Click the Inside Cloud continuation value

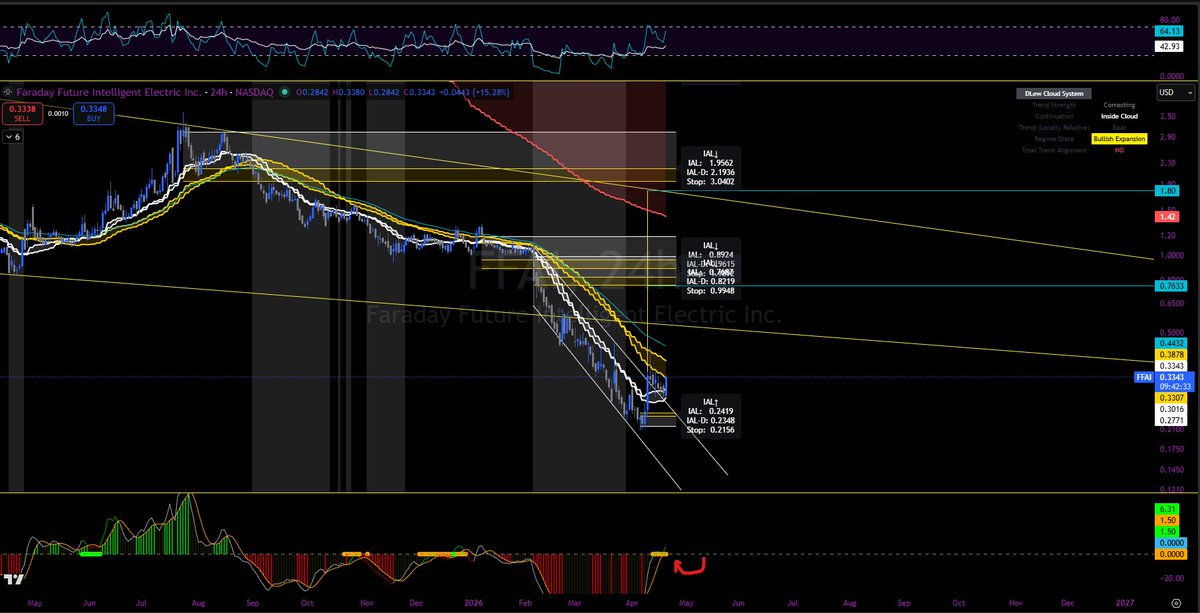tap(1119, 116)
